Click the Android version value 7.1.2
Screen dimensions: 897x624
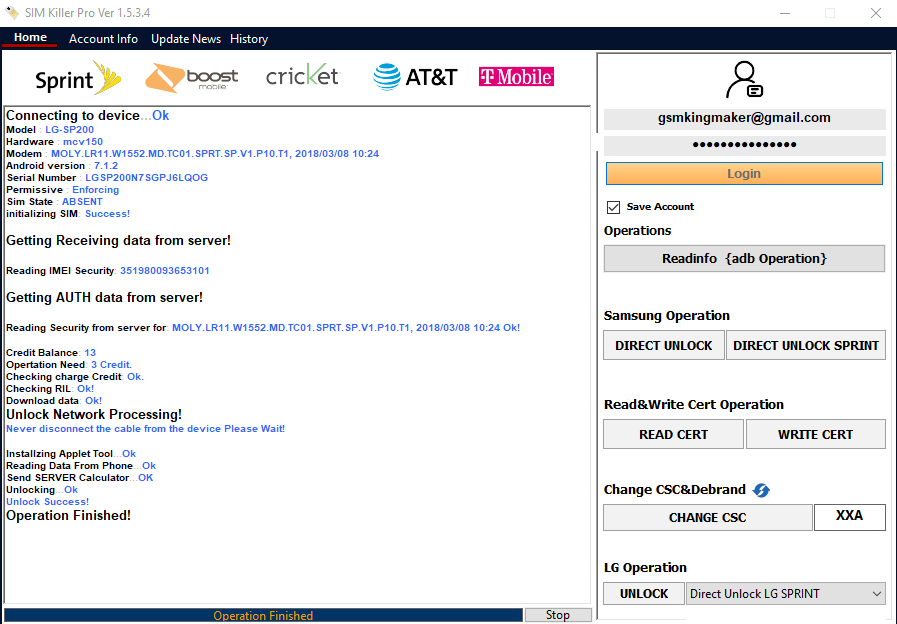tap(106, 166)
